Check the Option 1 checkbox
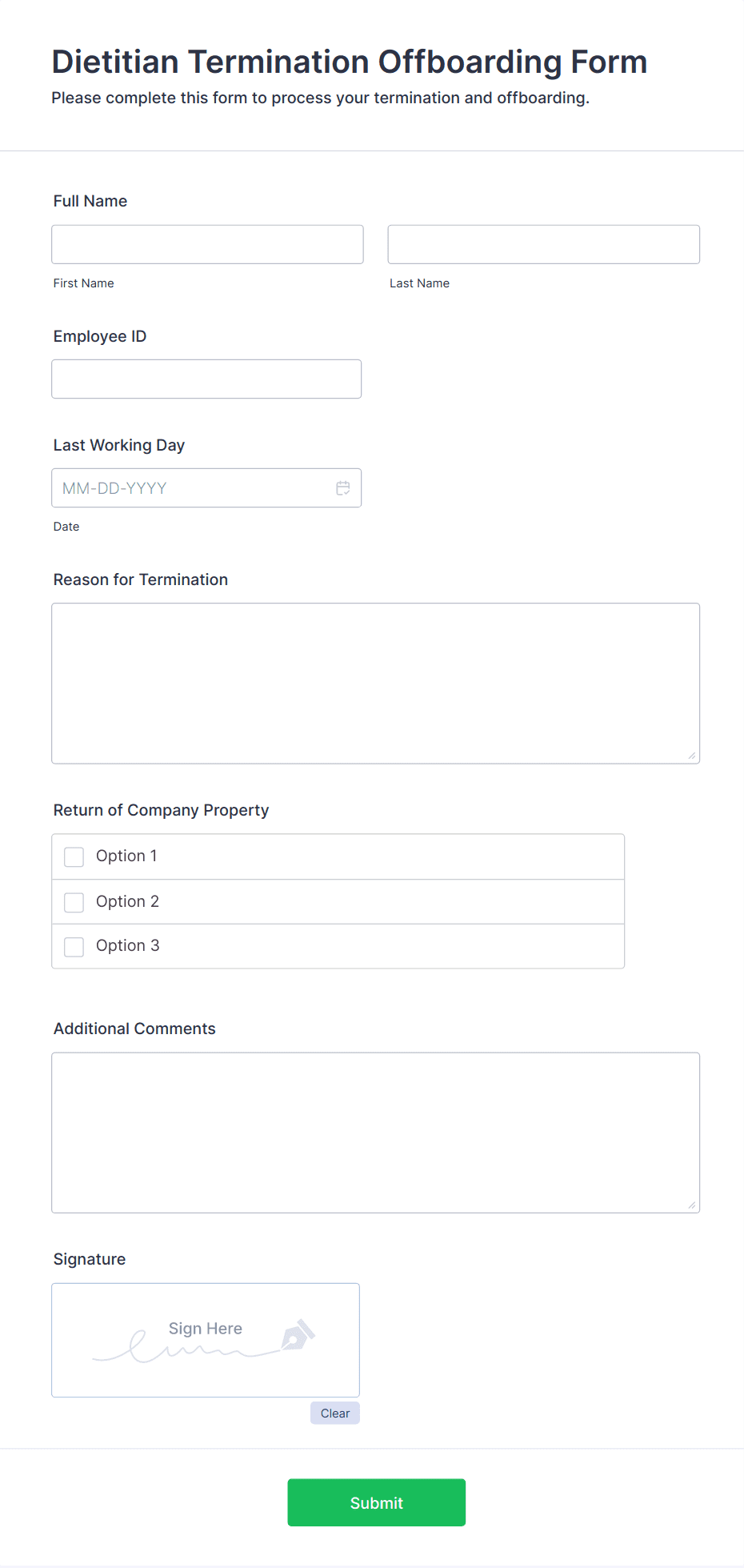Viewport: 744px width, 1568px height. coord(74,857)
